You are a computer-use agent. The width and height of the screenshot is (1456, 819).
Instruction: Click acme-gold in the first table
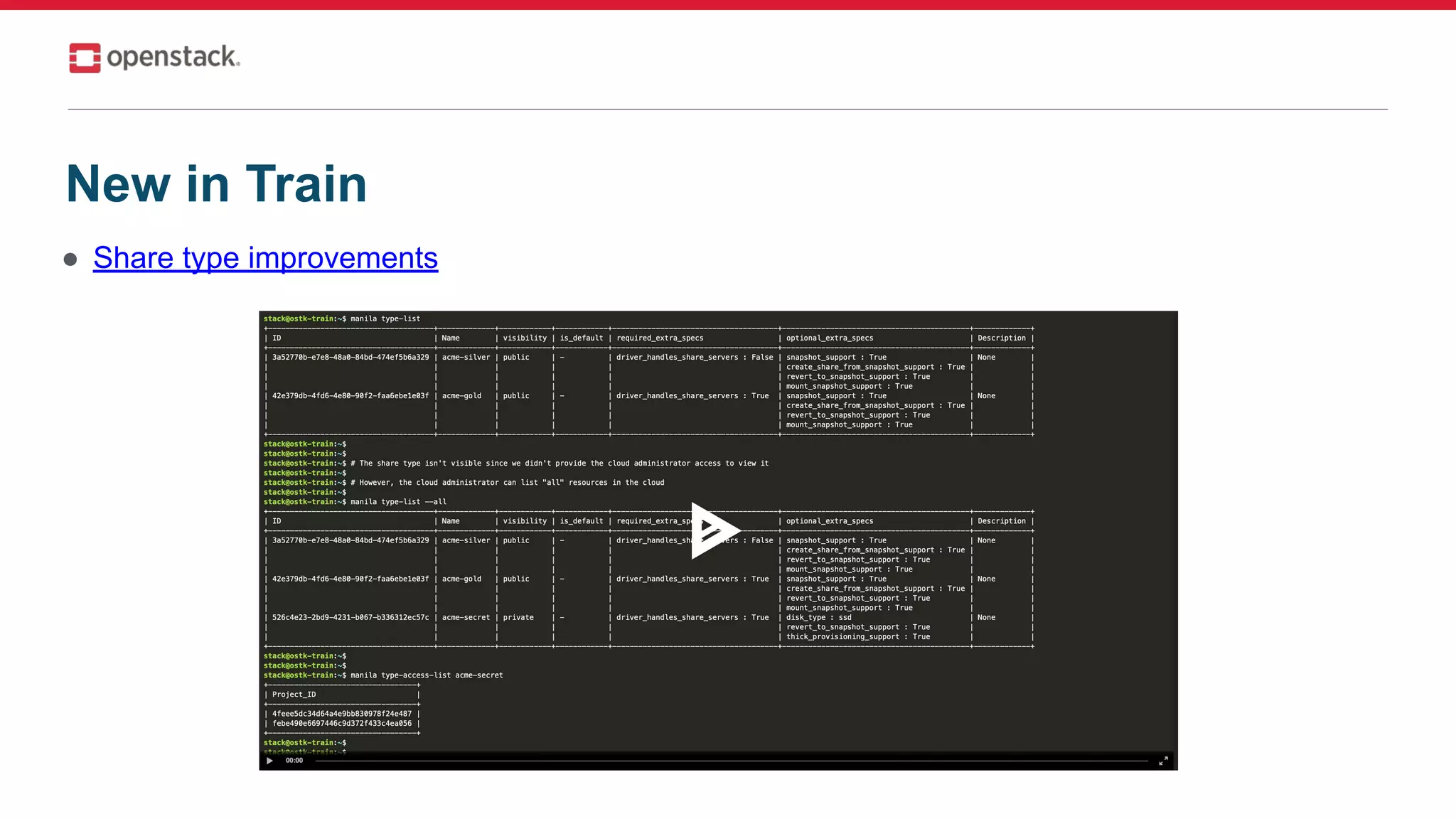tap(461, 396)
